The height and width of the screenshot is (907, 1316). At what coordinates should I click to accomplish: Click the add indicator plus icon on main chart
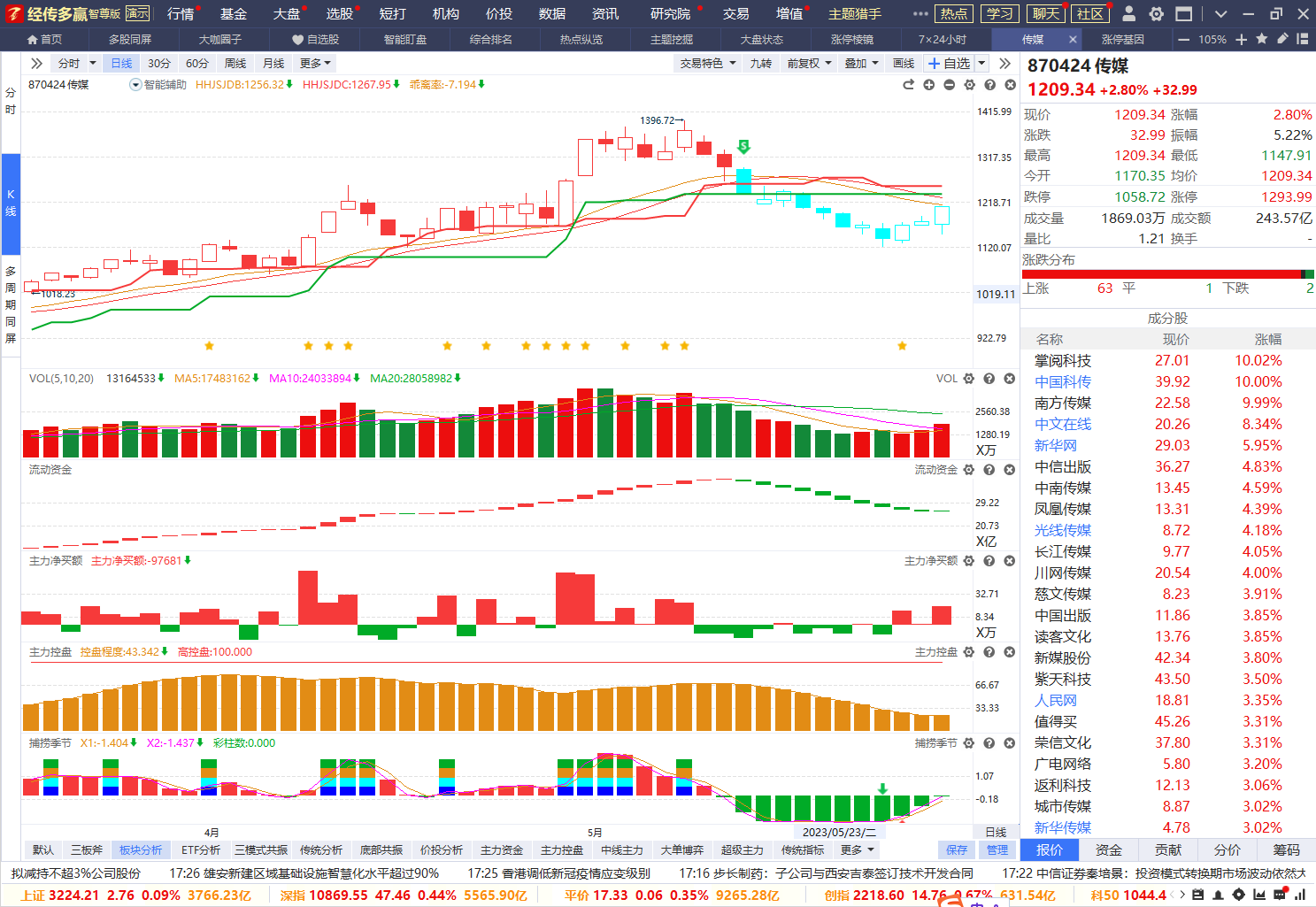[x=928, y=85]
